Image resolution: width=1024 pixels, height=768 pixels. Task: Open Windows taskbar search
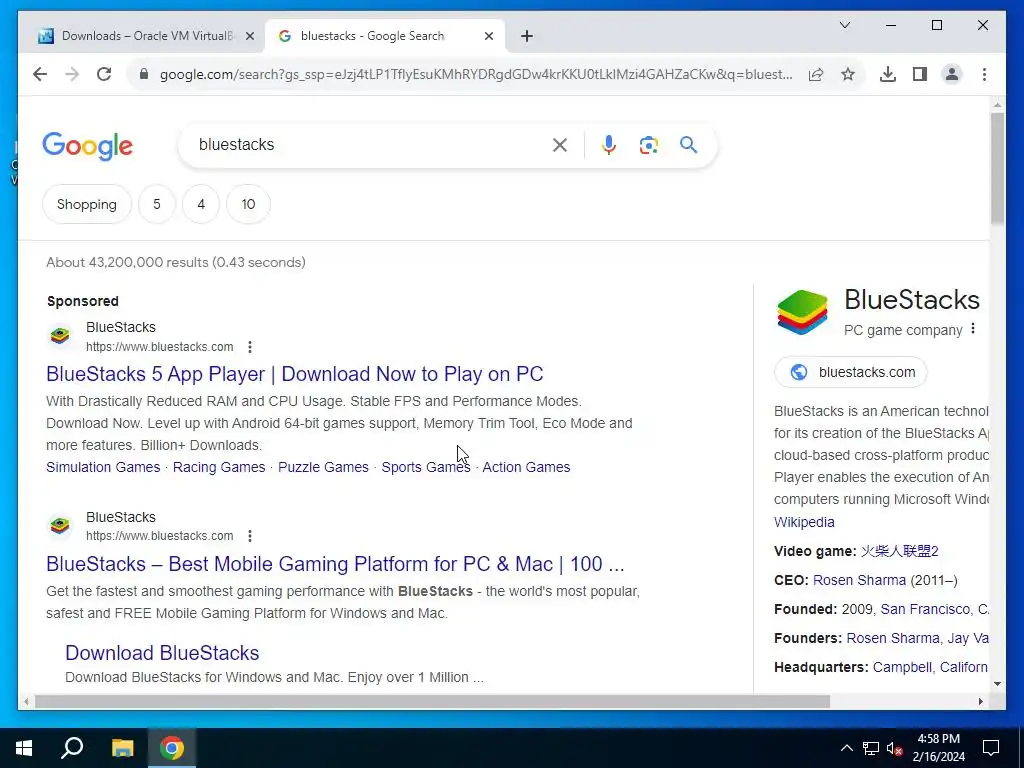(x=72, y=748)
